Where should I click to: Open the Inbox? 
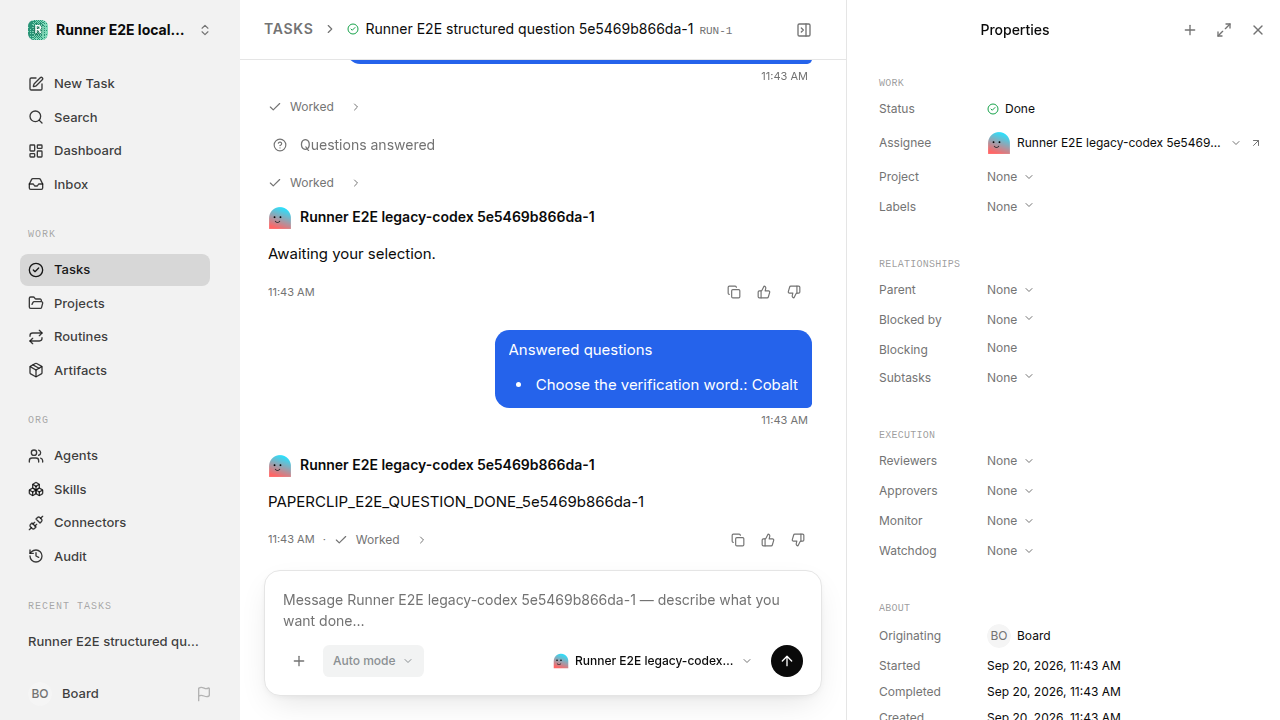[x=115, y=184]
